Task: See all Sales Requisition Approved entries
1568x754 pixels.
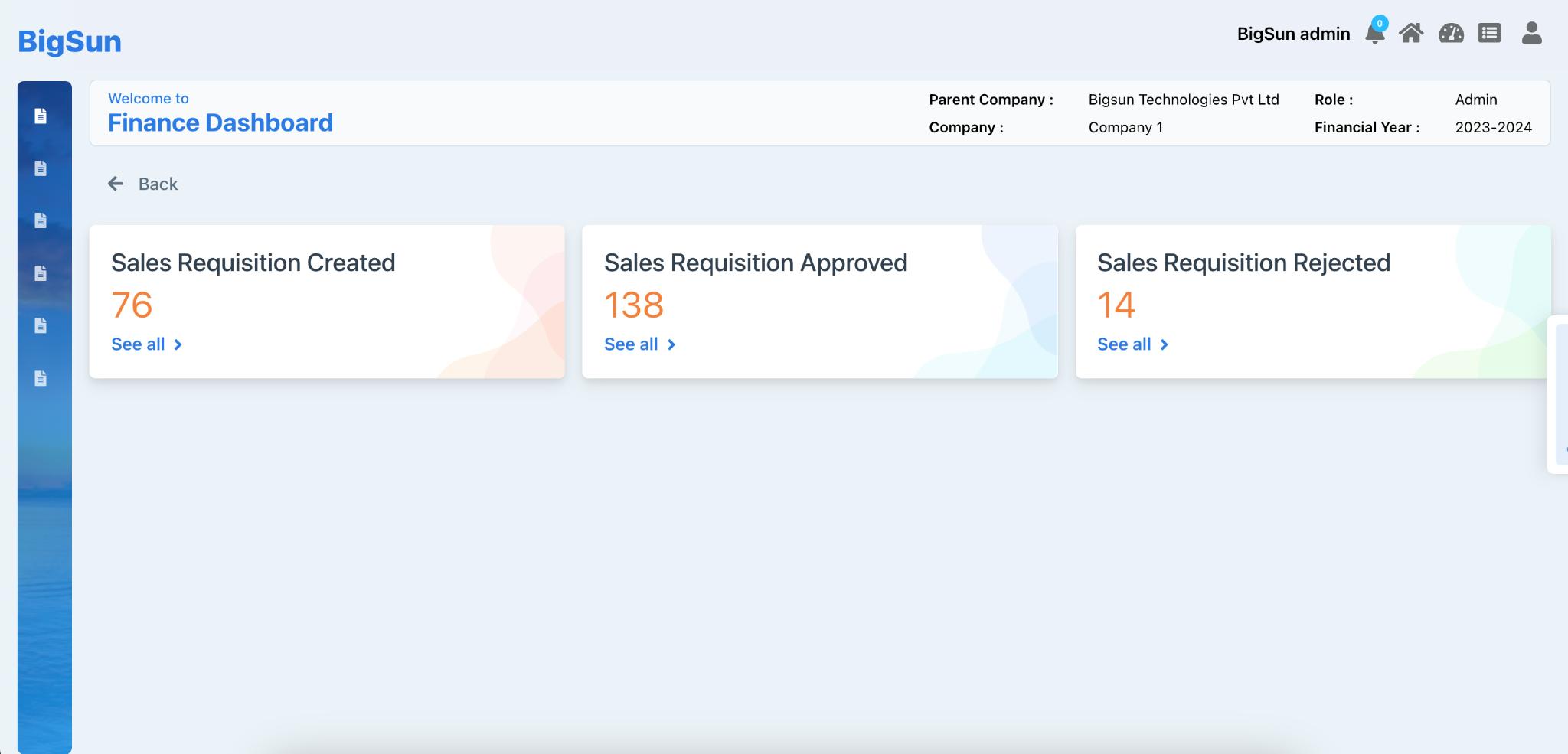Action: tap(639, 344)
